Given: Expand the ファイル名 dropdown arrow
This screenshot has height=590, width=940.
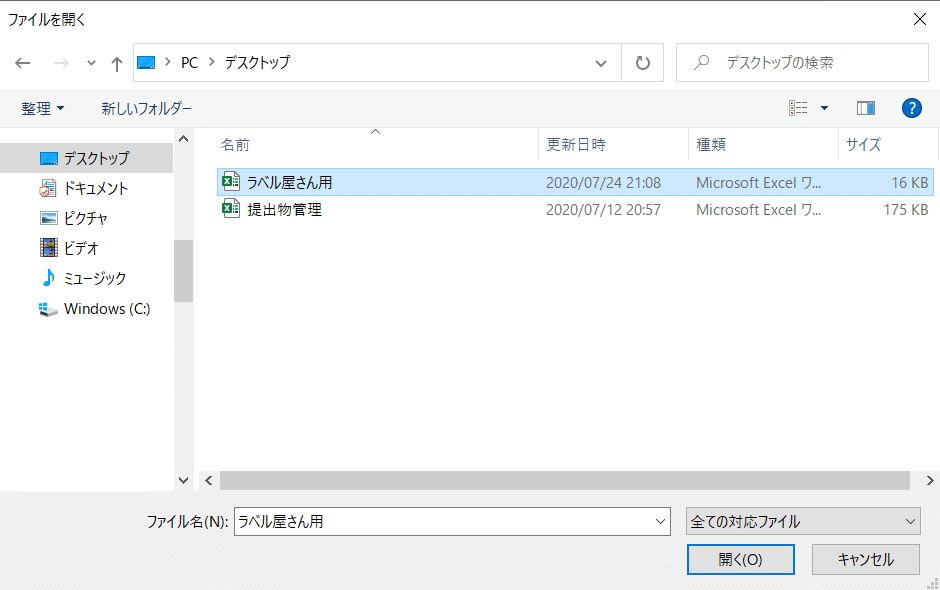Looking at the screenshot, I should pos(661,522).
